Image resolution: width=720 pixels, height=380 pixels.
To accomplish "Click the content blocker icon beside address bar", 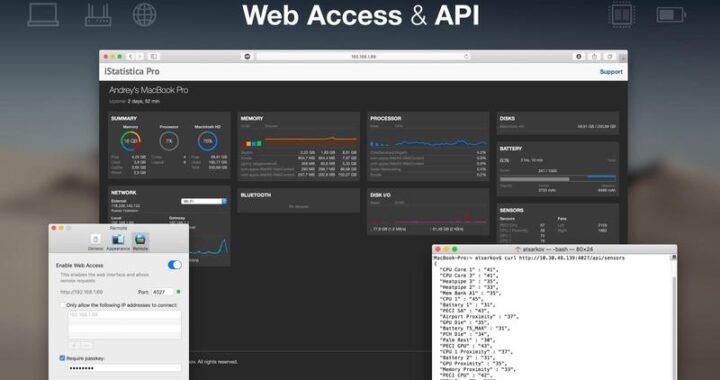I will pos(248,56).
